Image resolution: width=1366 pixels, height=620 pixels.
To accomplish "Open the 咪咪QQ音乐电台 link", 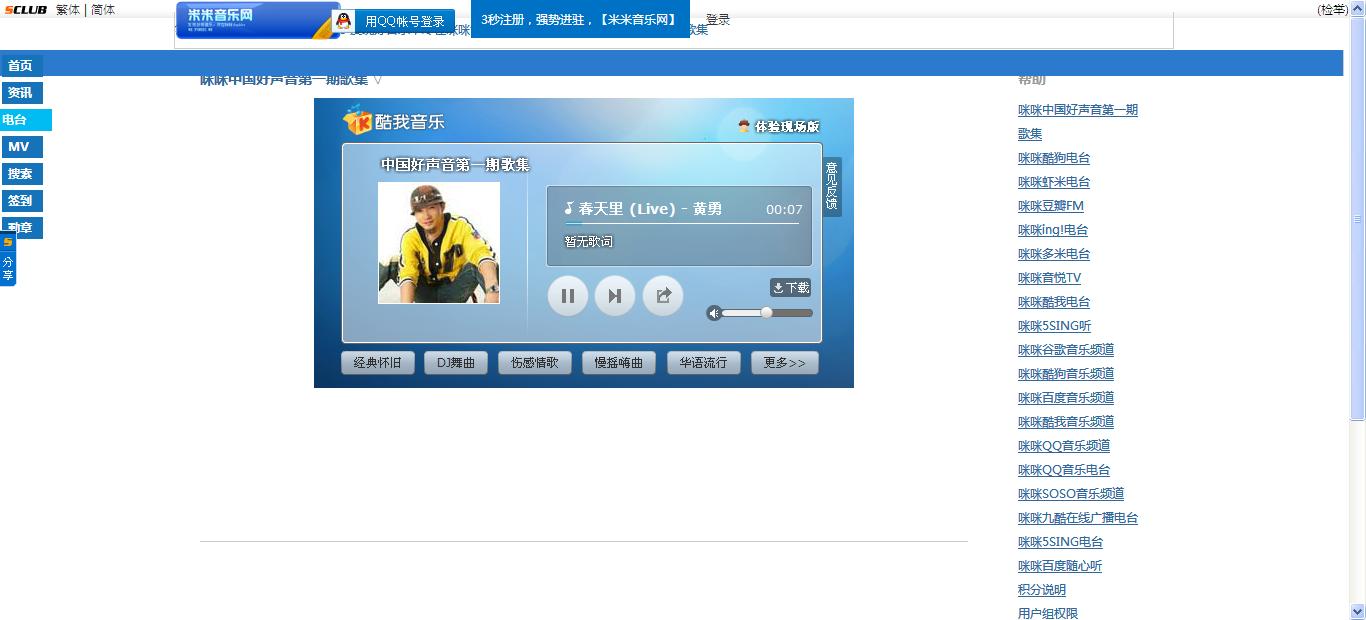I will 1064,470.
